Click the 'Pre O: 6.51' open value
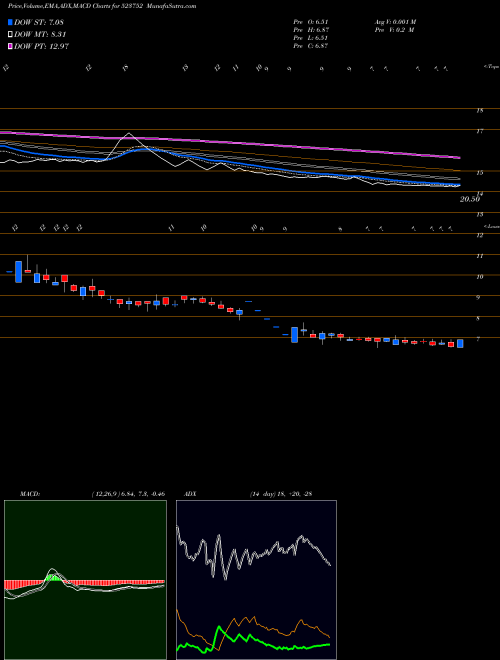This screenshot has width=500, height=660. 311,22
